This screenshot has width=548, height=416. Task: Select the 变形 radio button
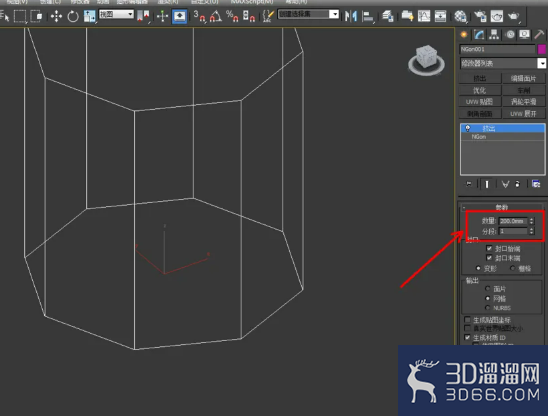(x=478, y=268)
